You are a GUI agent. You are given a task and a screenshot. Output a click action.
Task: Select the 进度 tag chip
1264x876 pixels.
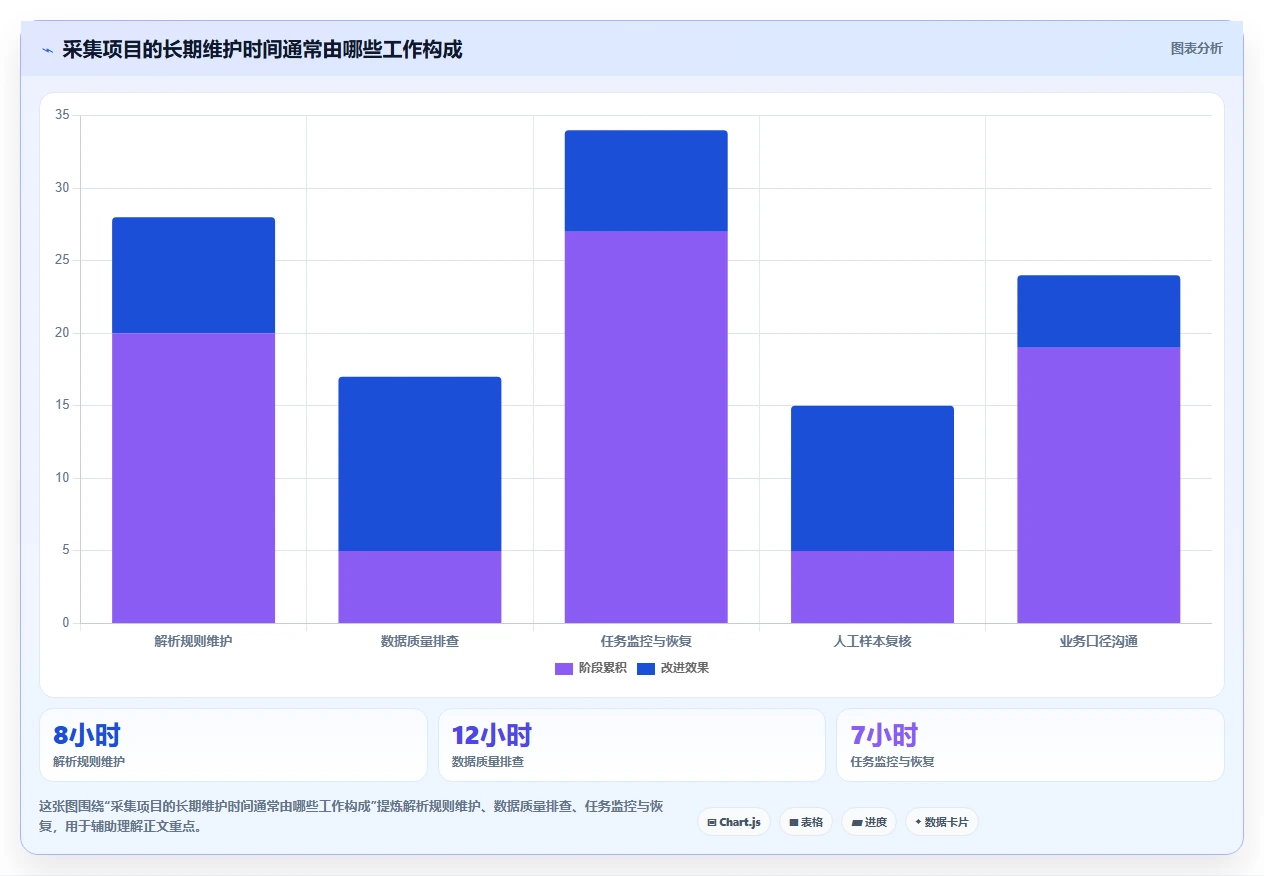click(x=869, y=822)
